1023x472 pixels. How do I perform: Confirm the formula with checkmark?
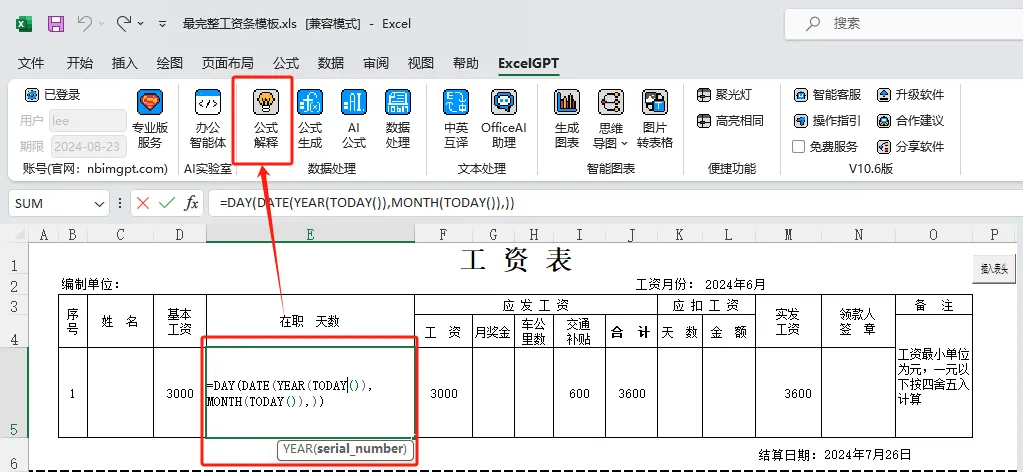[167, 204]
